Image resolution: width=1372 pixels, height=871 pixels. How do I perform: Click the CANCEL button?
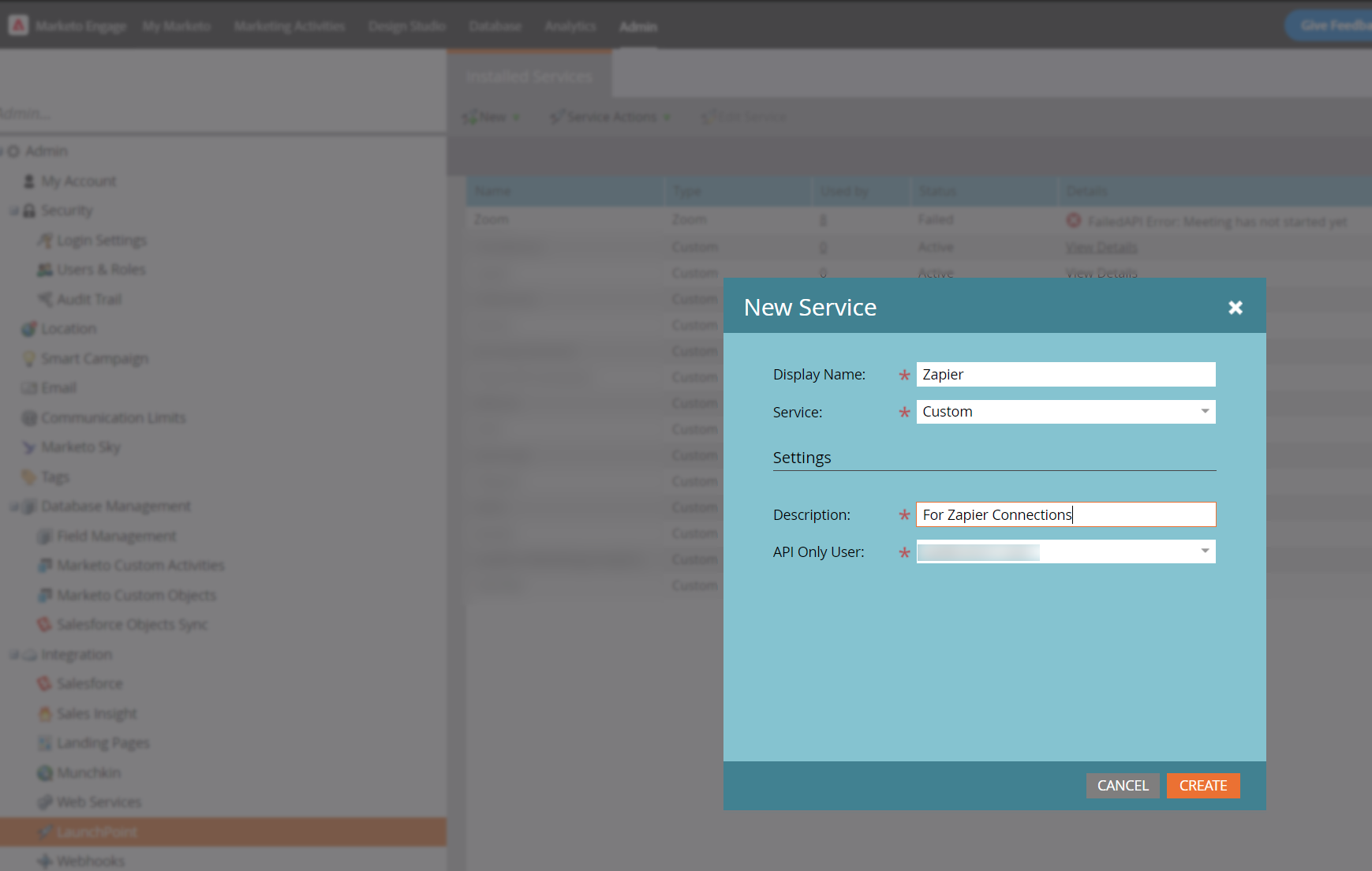pyautogui.click(x=1123, y=786)
